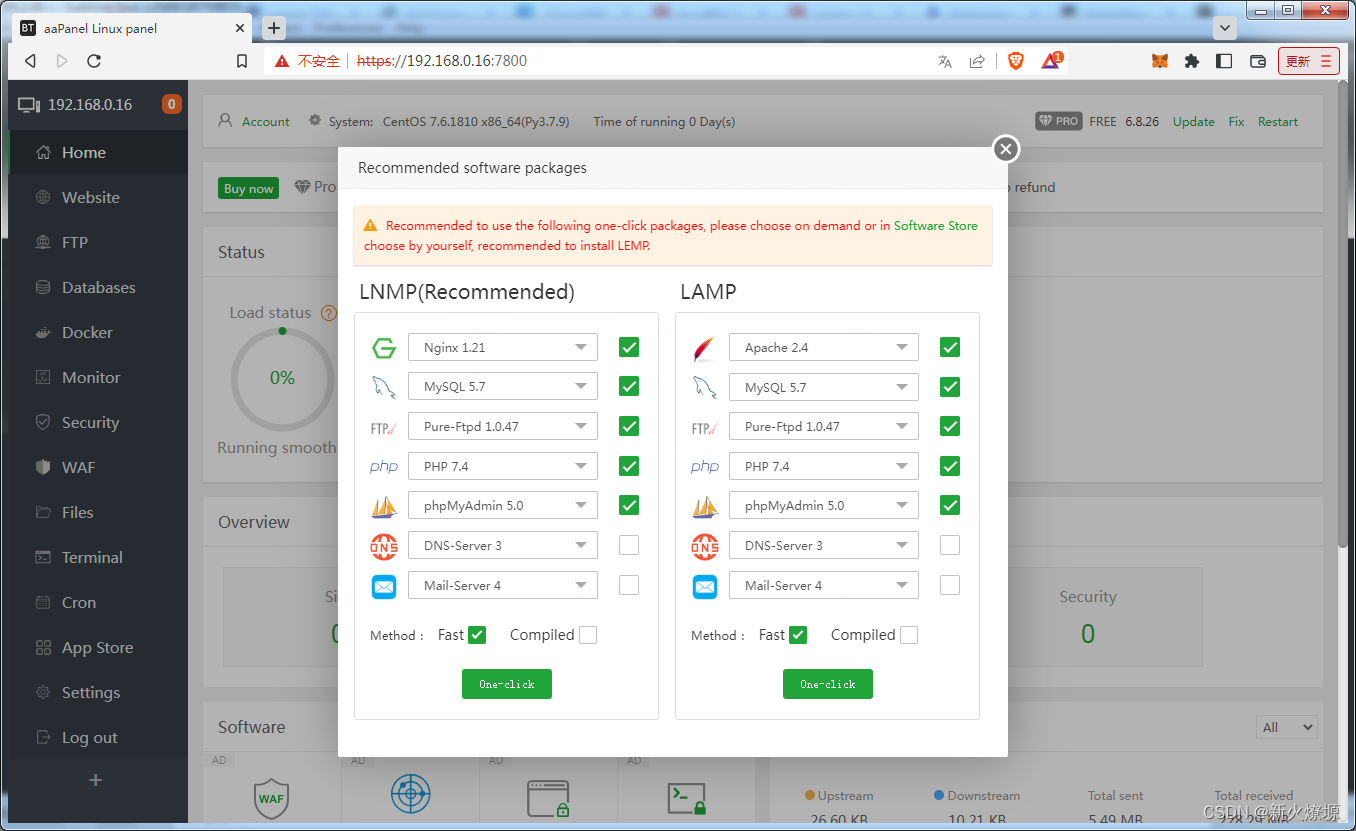
Task: Click the Load status 0% gauge
Action: pos(282,378)
